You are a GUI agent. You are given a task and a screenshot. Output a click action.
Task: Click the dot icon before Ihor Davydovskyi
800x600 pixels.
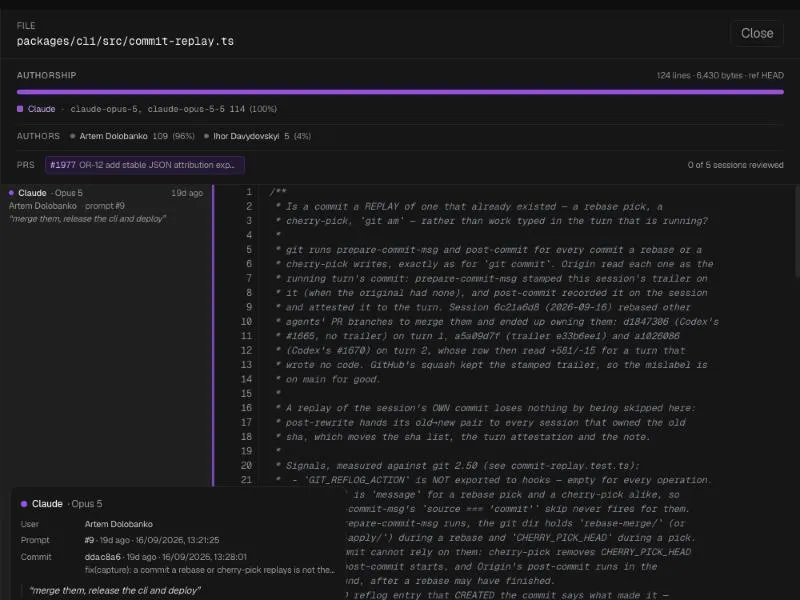coord(206,136)
